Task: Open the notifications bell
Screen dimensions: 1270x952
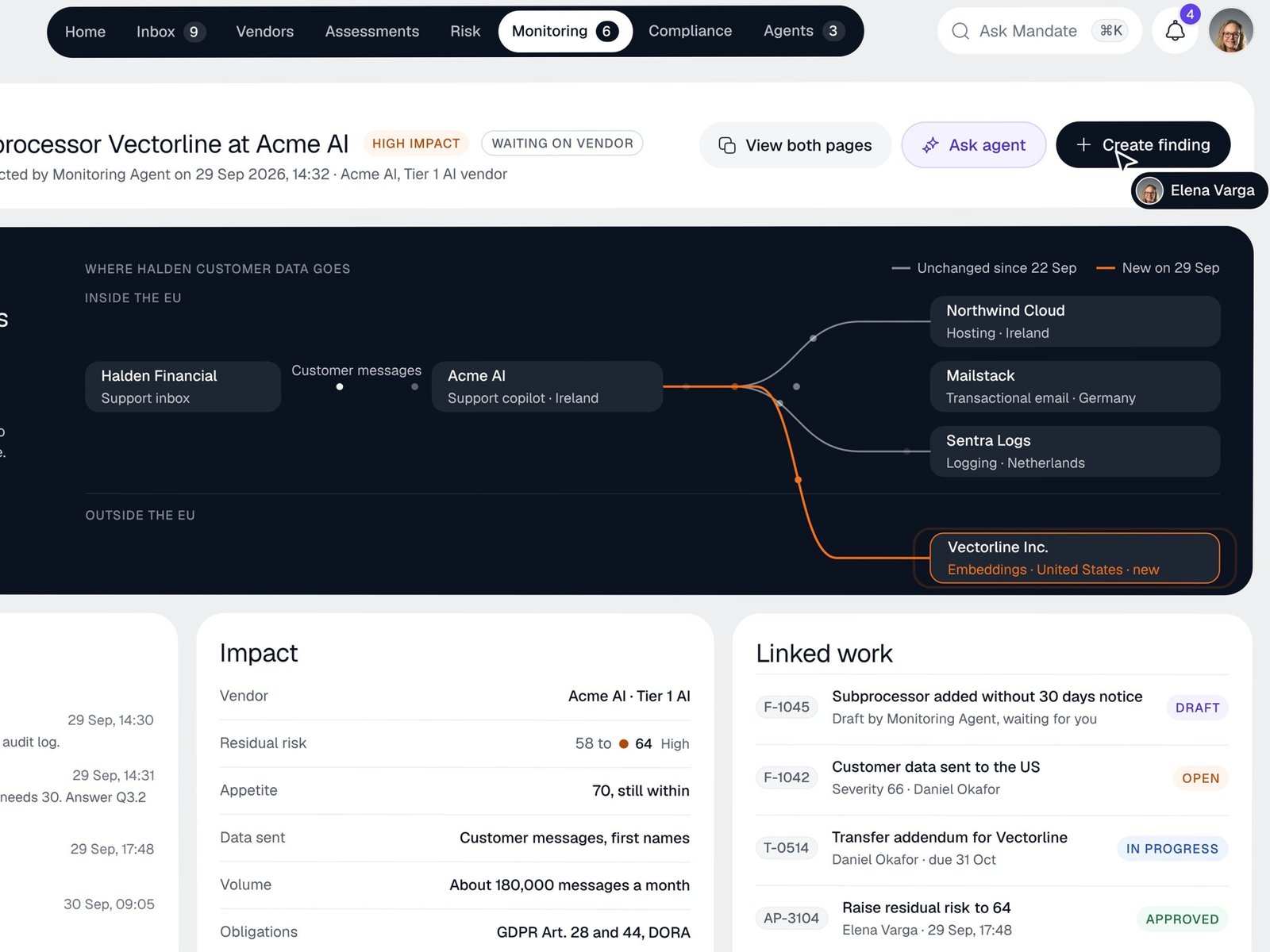Action: click(1175, 32)
